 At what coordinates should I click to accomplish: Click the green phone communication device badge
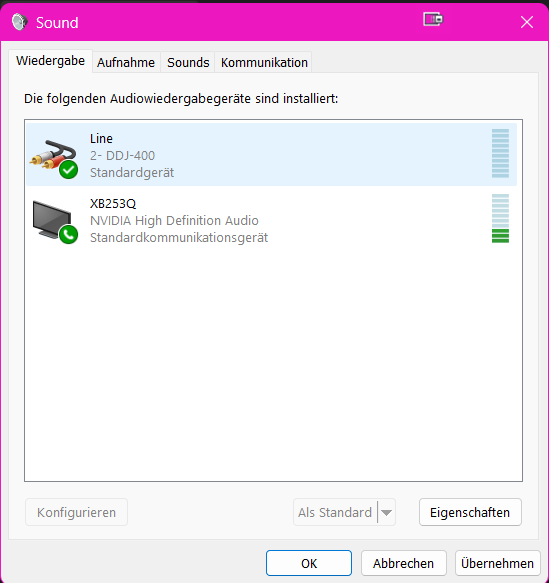click(x=68, y=235)
